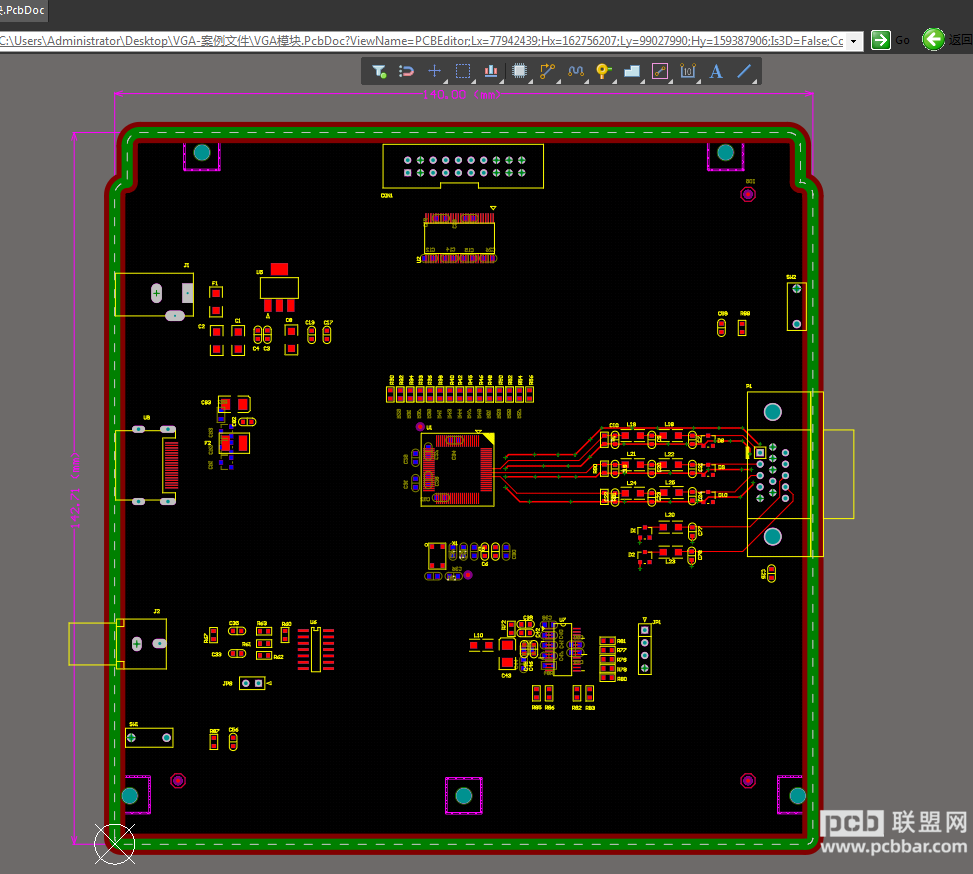Click the PcbDoc file path field
This screenshot has width=973, height=874.
423,41
